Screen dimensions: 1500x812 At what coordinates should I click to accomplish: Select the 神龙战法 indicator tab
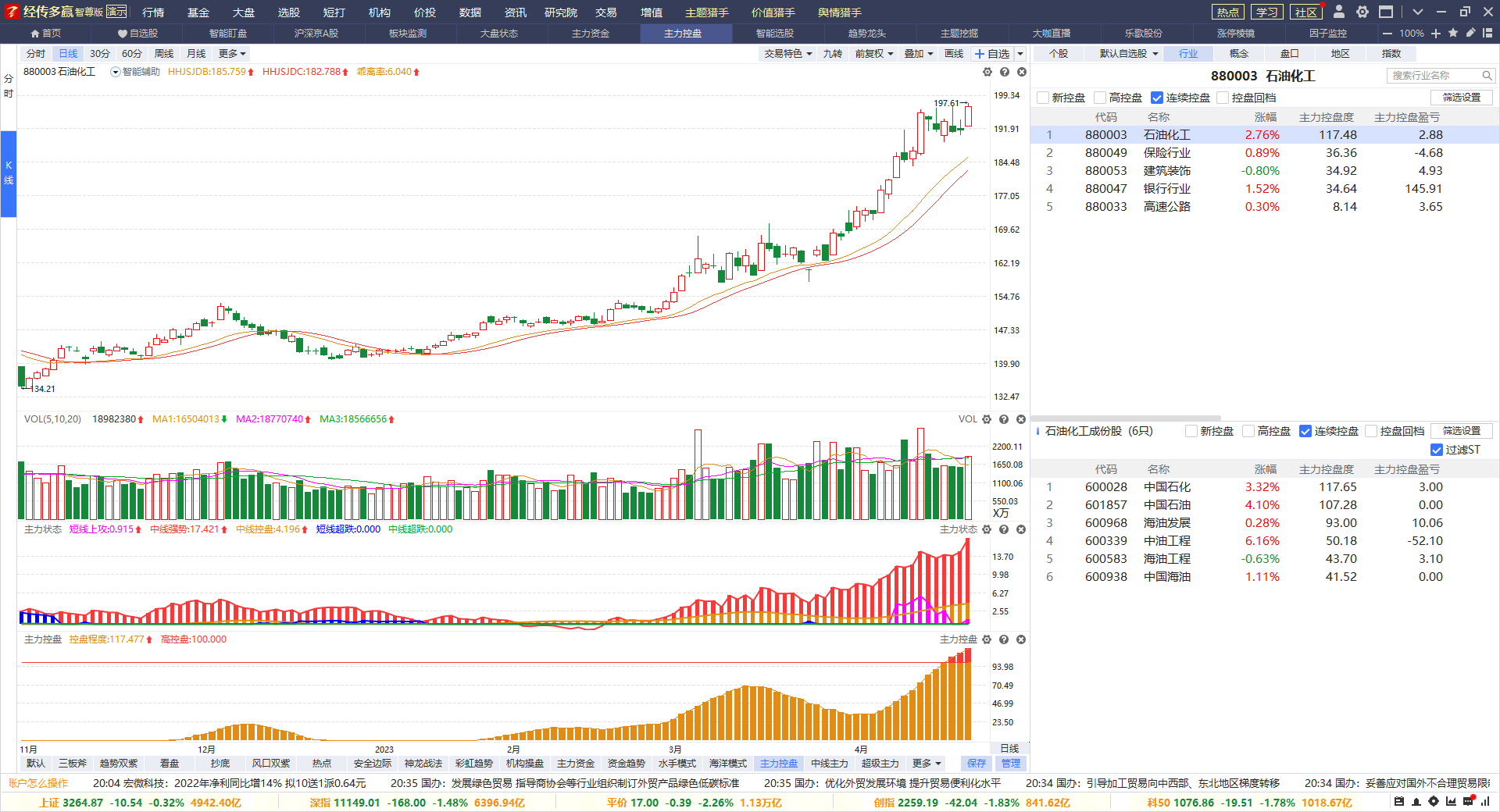[x=423, y=764]
